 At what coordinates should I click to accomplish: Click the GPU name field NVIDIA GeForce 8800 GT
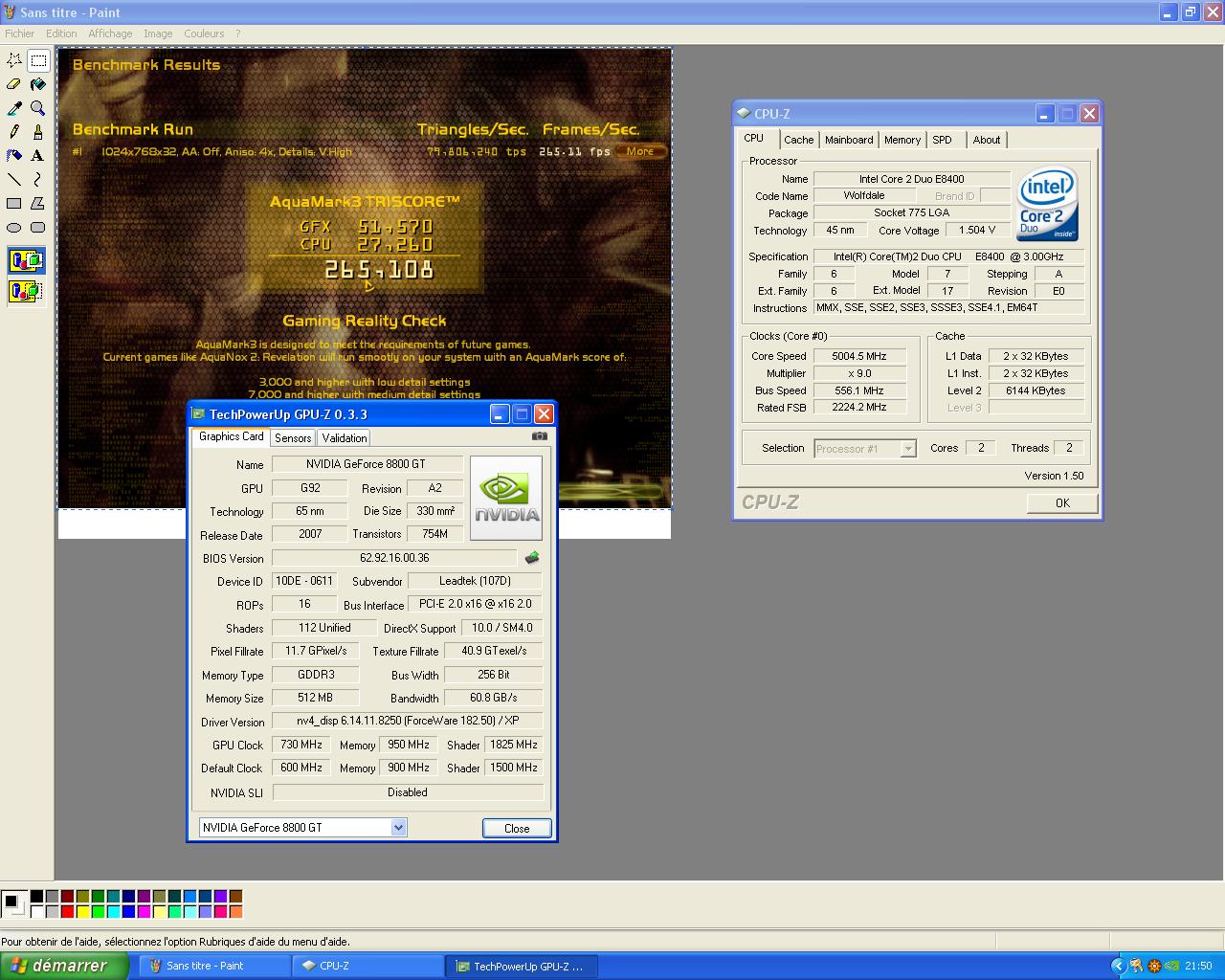(x=367, y=464)
